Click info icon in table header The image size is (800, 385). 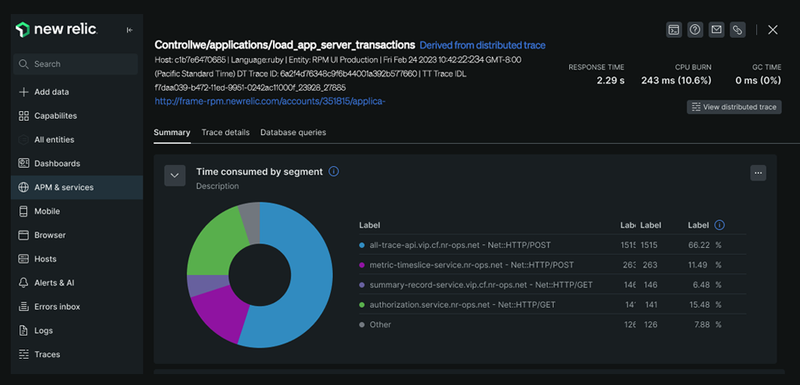tap(719, 225)
